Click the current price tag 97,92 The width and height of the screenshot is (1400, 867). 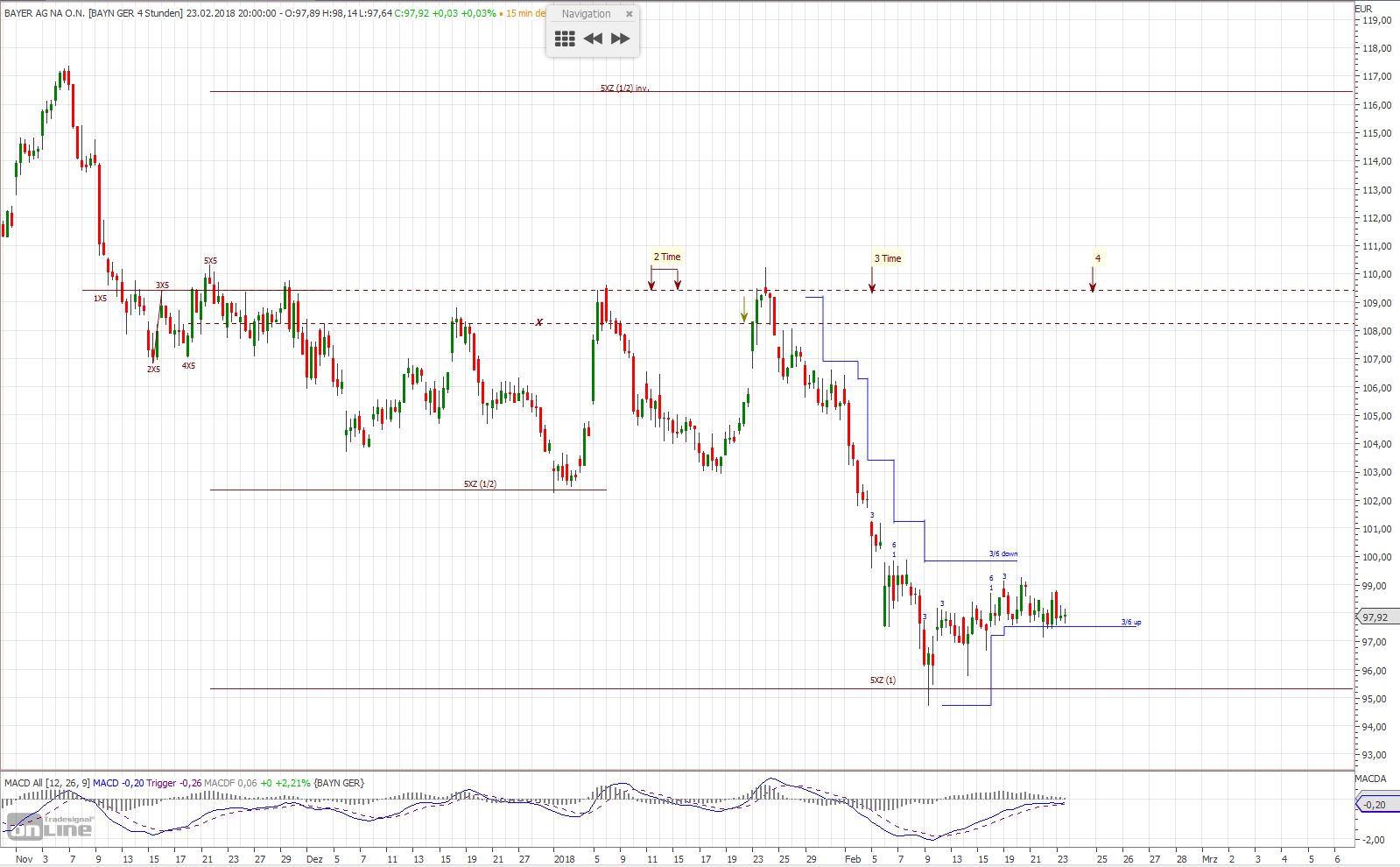(1375, 617)
